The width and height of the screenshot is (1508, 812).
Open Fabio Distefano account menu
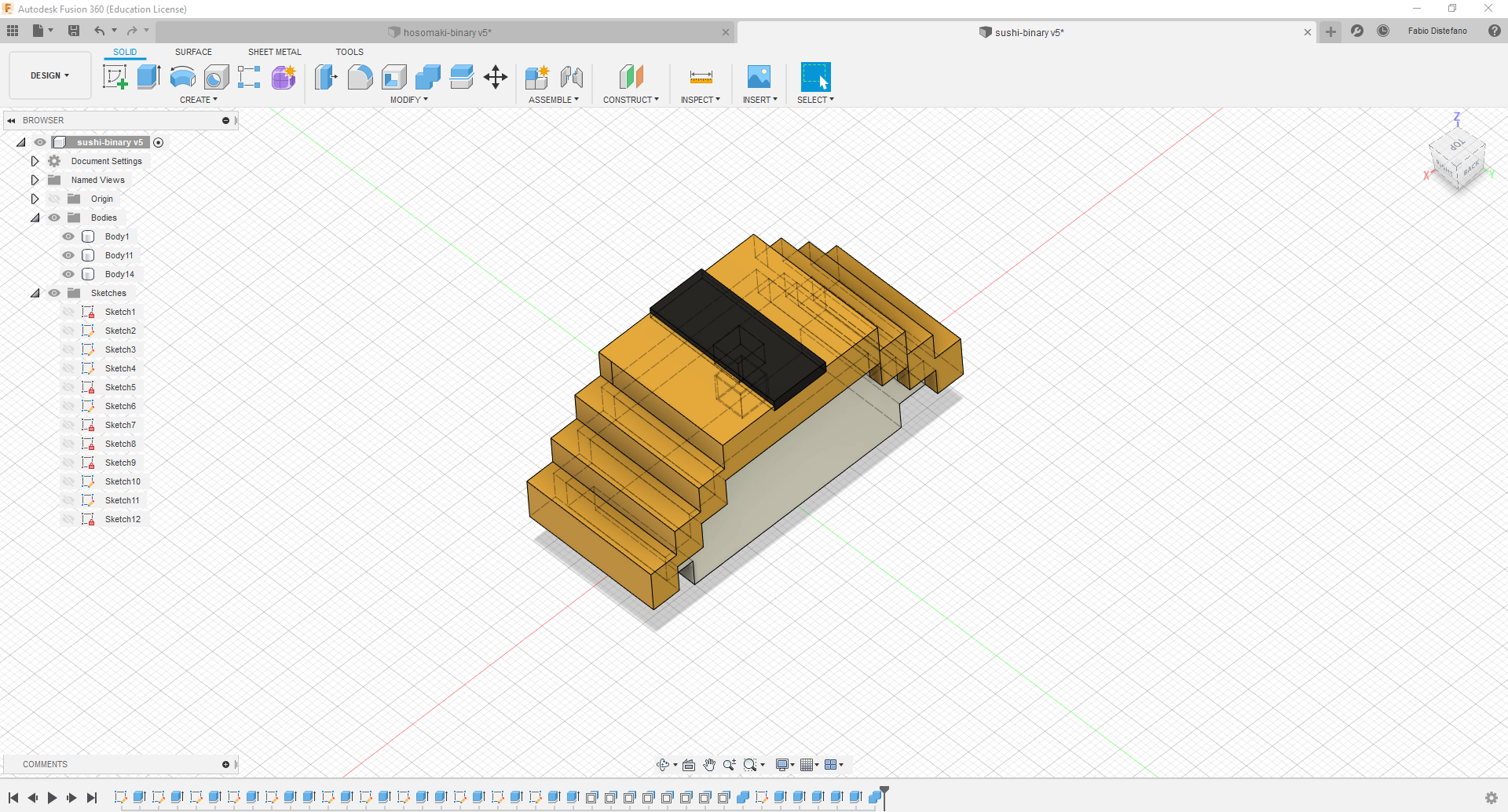[1437, 31]
